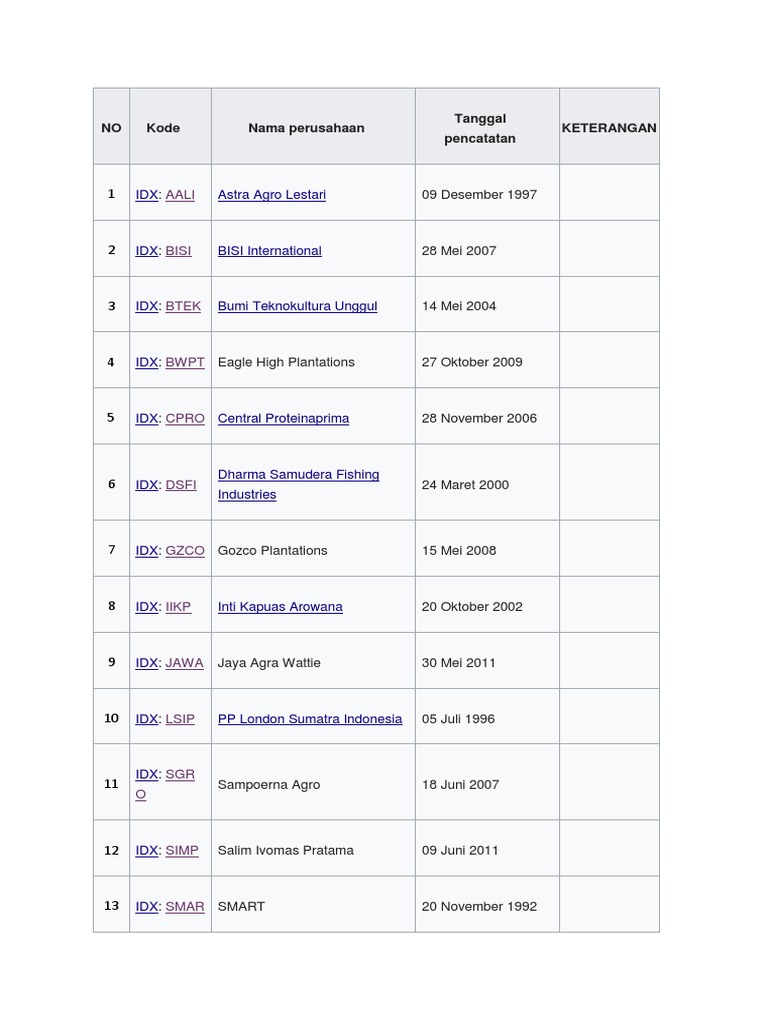Click the date 09 Juni 2011

click(x=460, y=851)
